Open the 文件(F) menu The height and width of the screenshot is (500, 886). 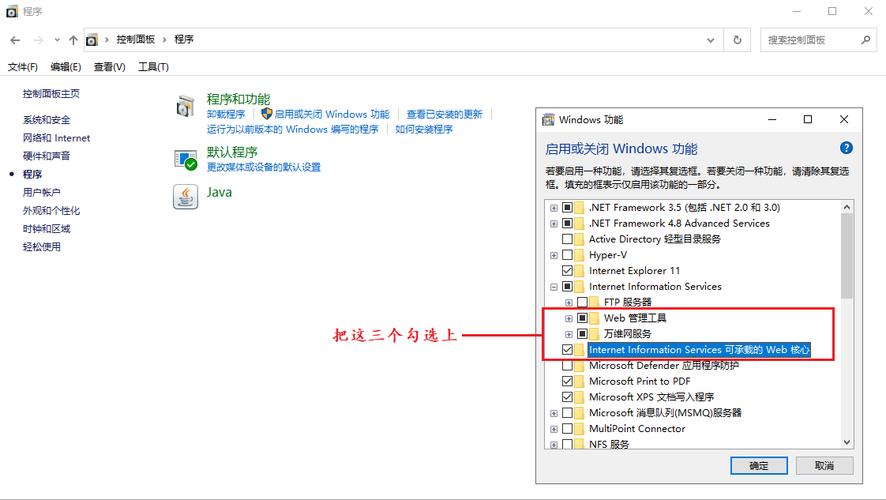pyautogui.click(x=23, y=67)
